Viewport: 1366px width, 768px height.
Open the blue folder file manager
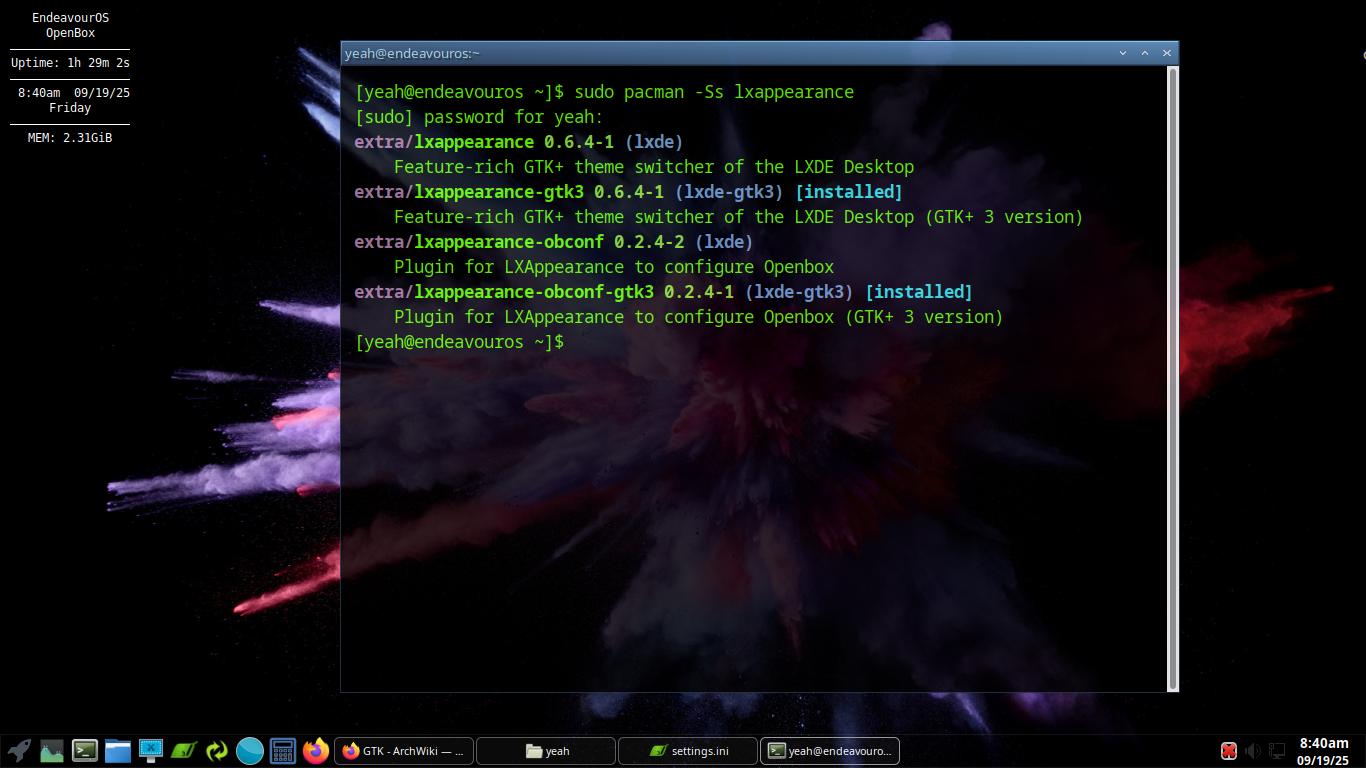[118, 750]
